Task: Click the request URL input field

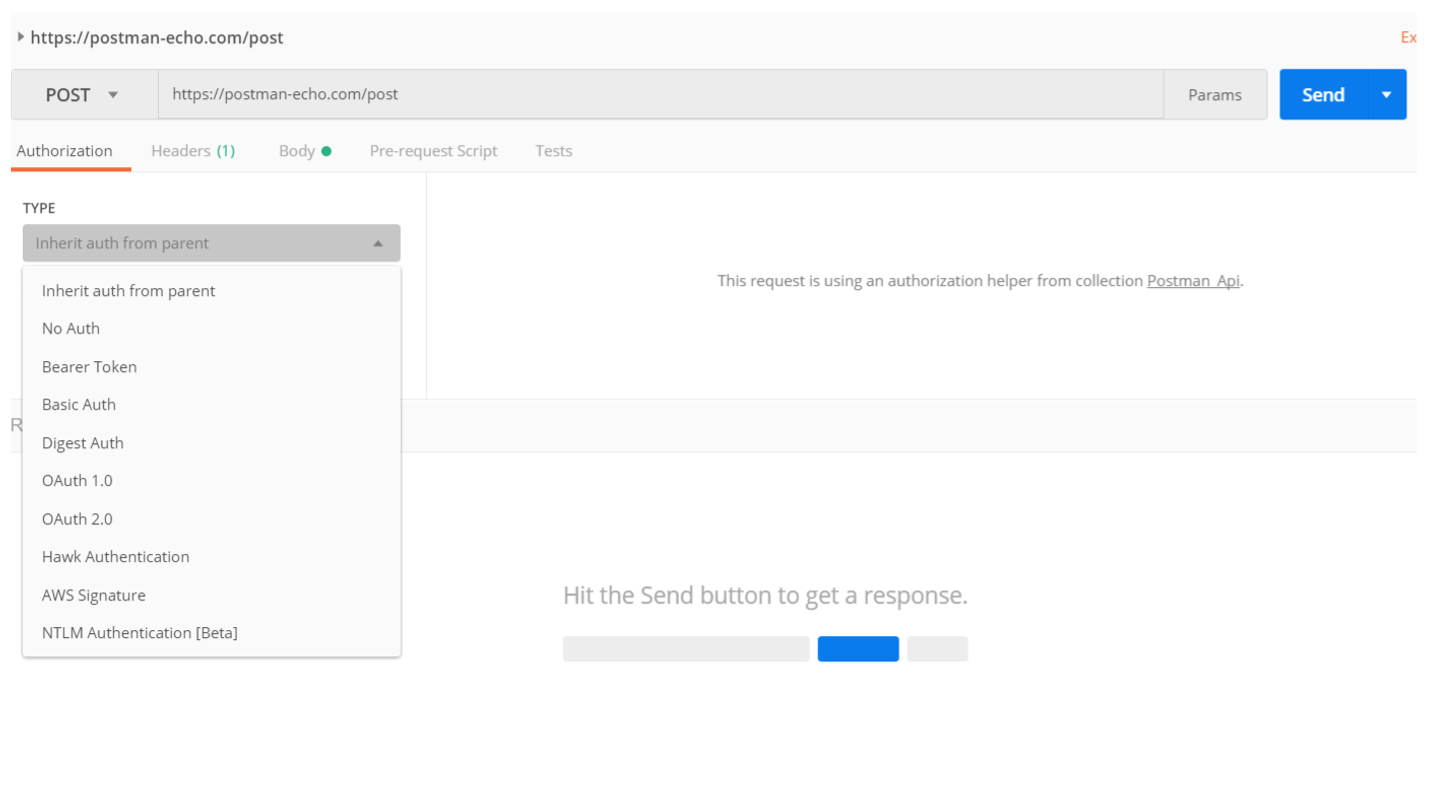Action: 660,95
